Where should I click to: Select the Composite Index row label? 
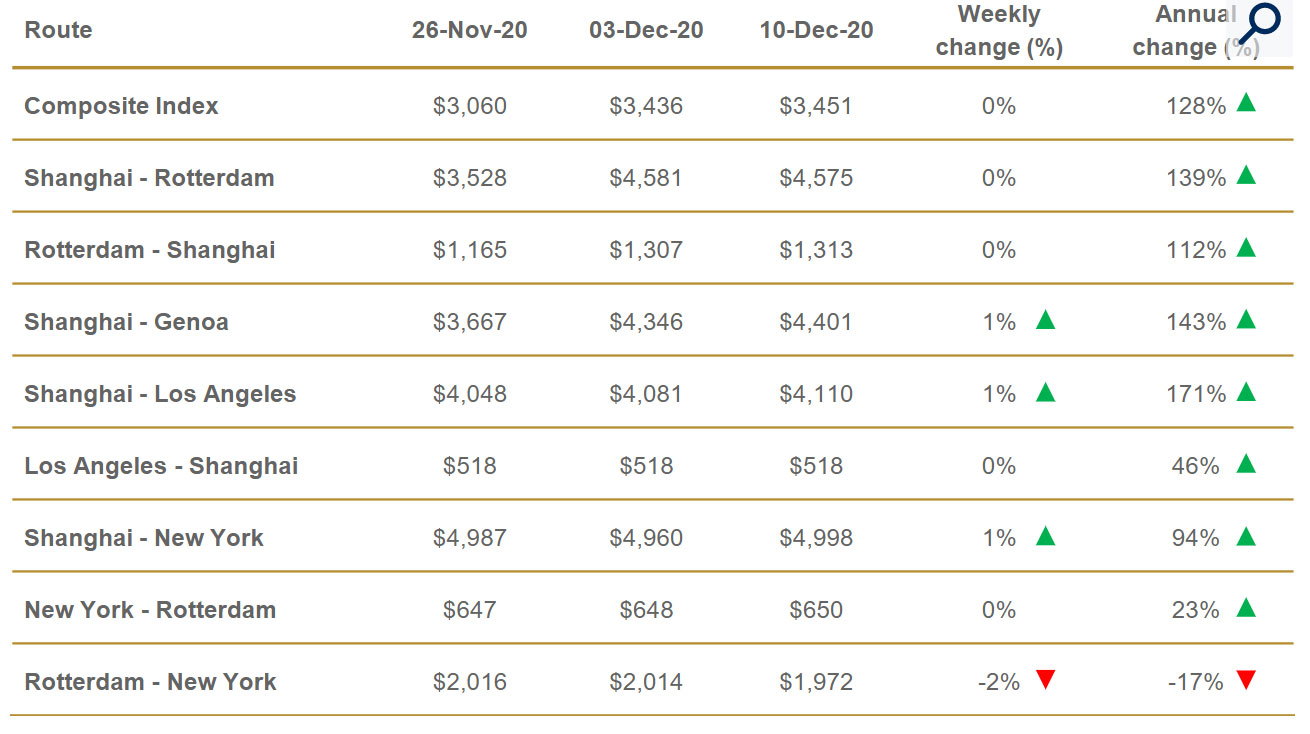[121, 106]
